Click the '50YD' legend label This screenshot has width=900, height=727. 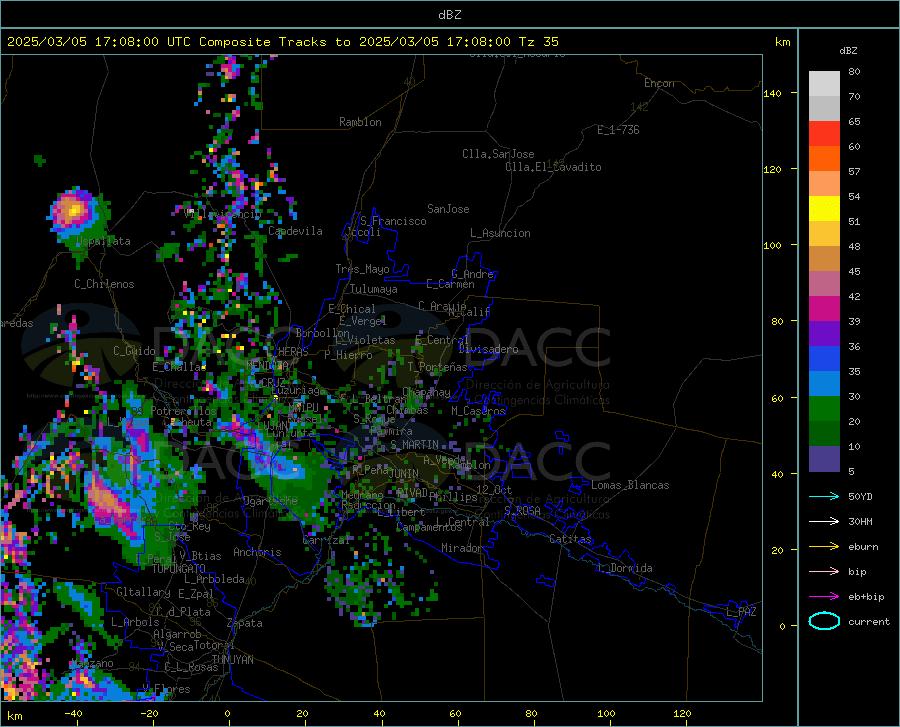[860, 496]
